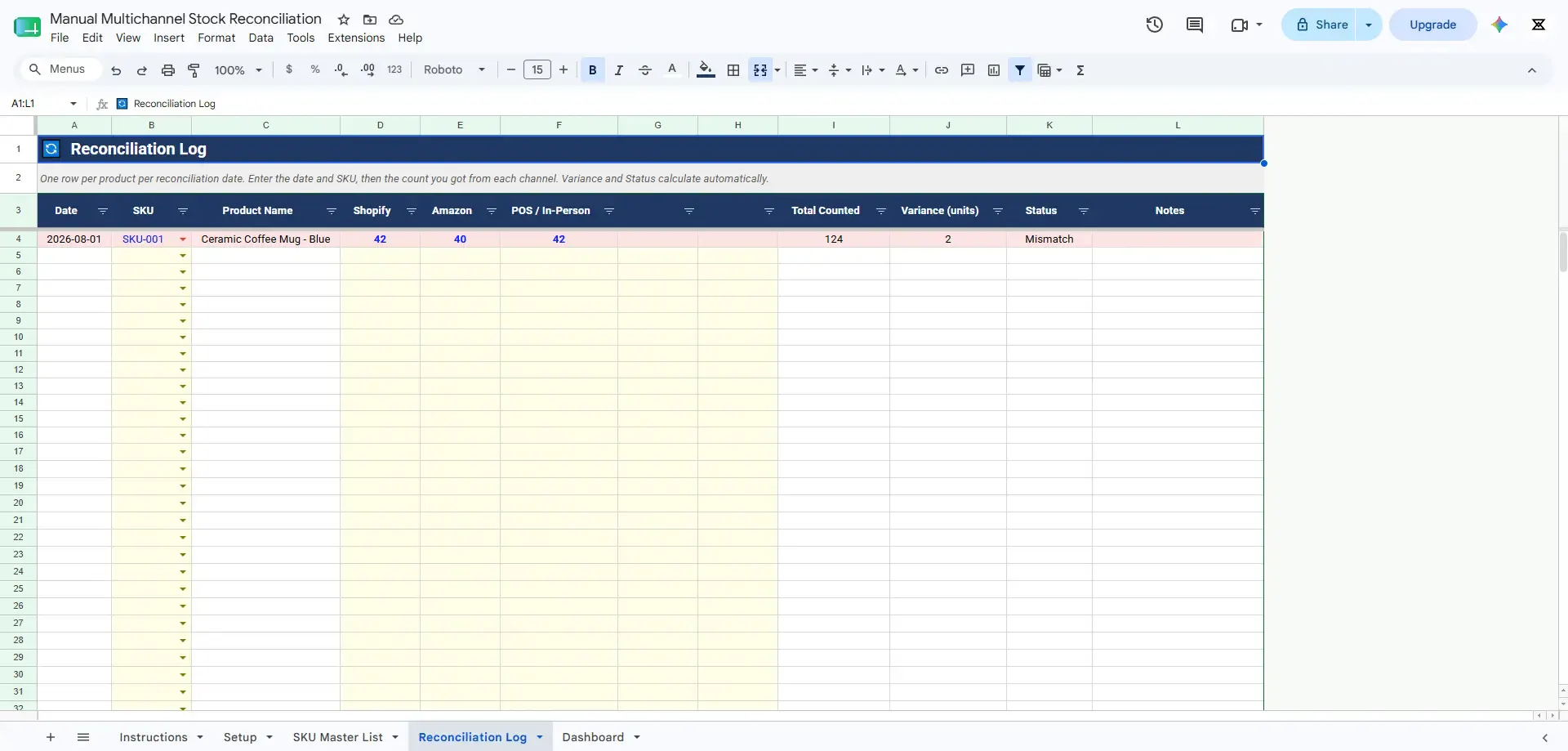1568x751 pixels.
Task: Open the Status column filter
Action: pos(1084,211)
